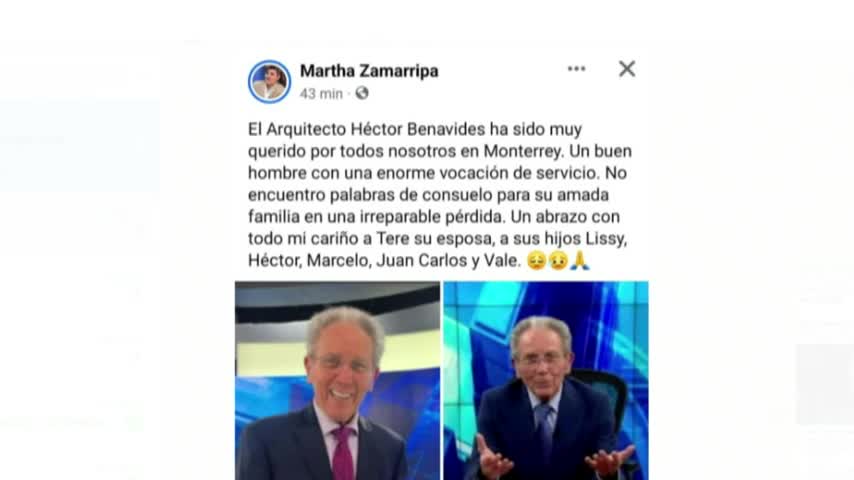
Task: Click the magenta tie in left photo
Action: pyautogui.click(x=343, y=453)
